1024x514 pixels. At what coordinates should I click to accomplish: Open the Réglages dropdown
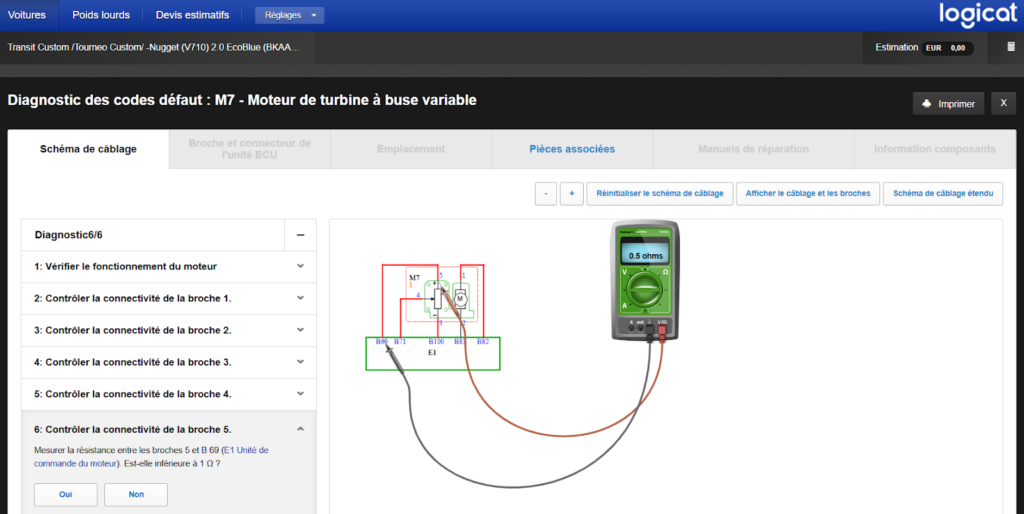(x=289, y=15)
